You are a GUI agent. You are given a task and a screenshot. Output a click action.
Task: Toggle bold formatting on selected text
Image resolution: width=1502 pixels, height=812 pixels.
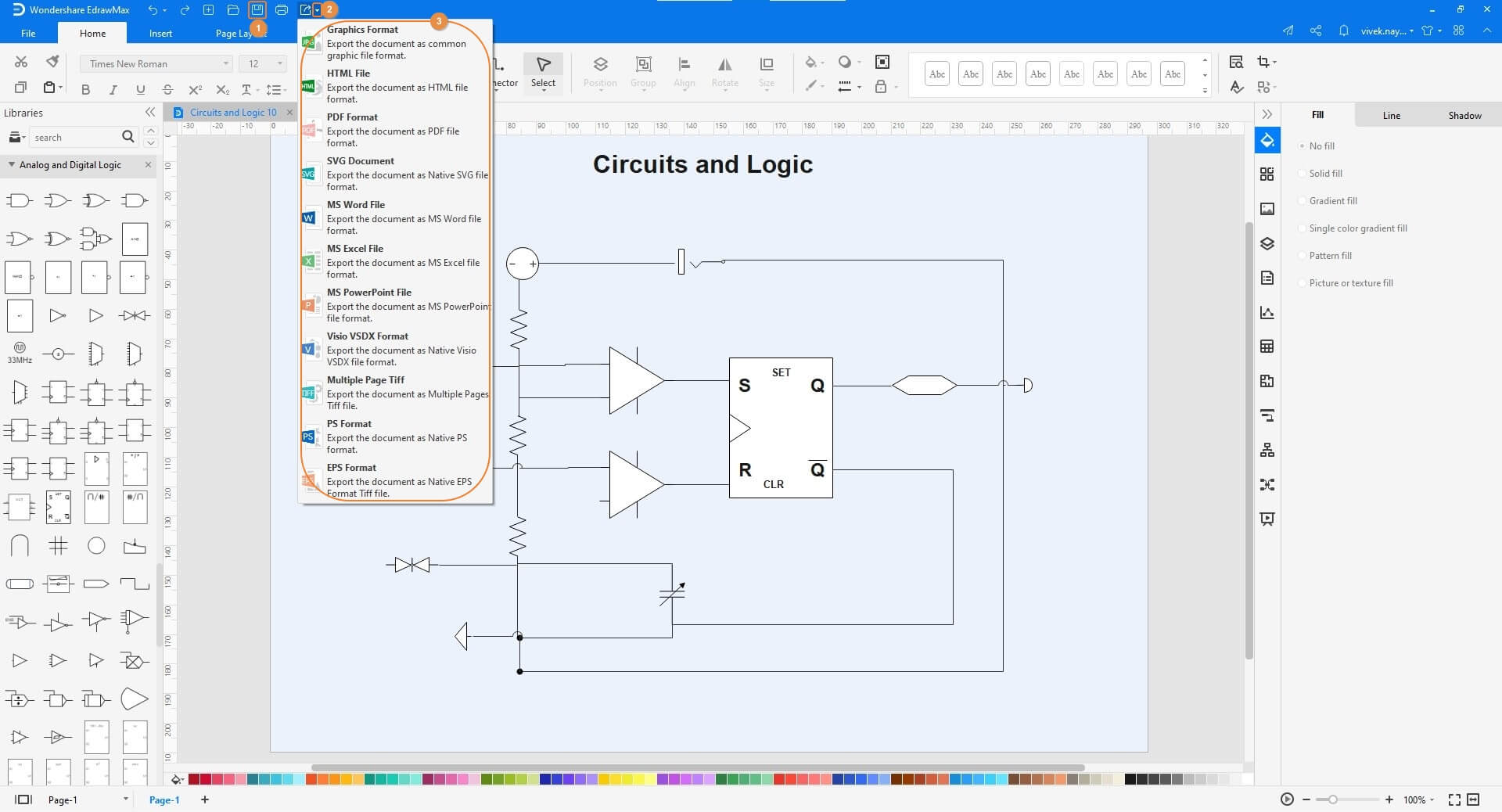click(86, 89)
